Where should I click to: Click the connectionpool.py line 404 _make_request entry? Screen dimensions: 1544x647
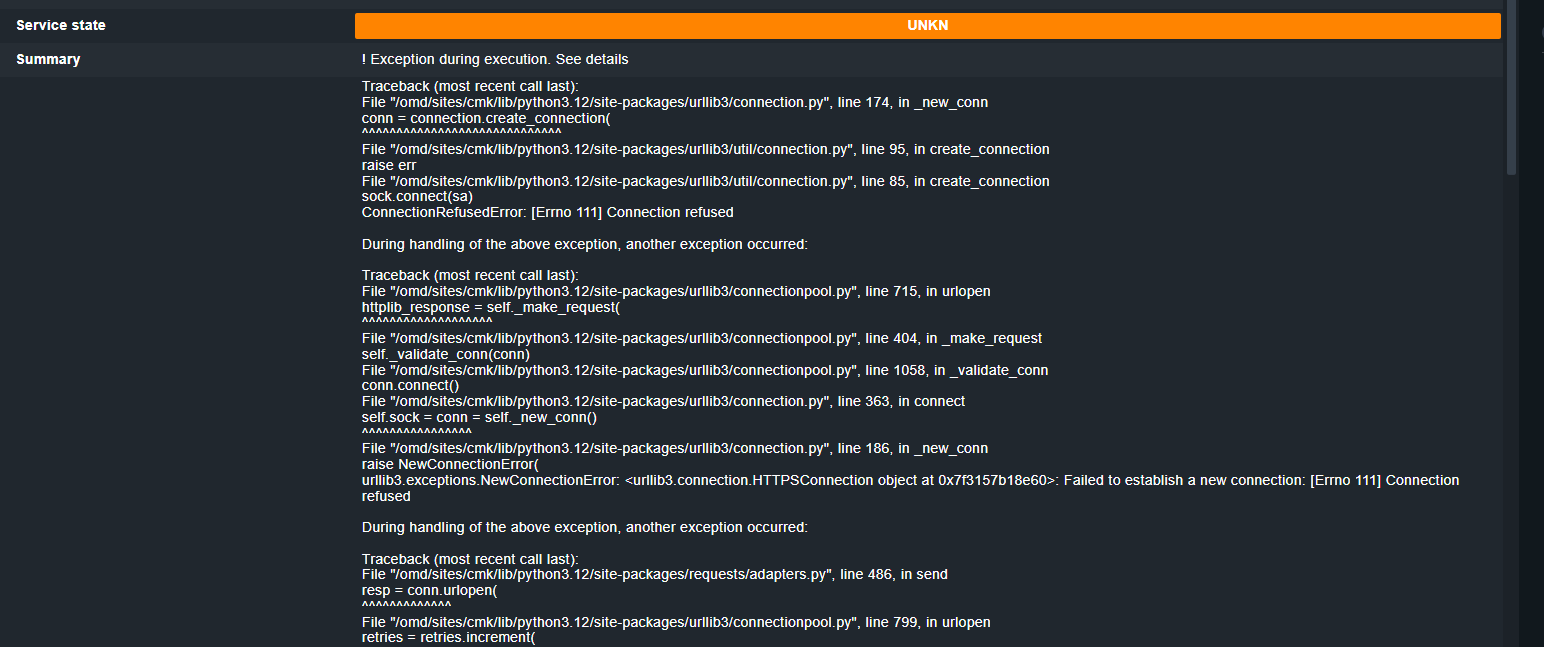tap(701, 338)
